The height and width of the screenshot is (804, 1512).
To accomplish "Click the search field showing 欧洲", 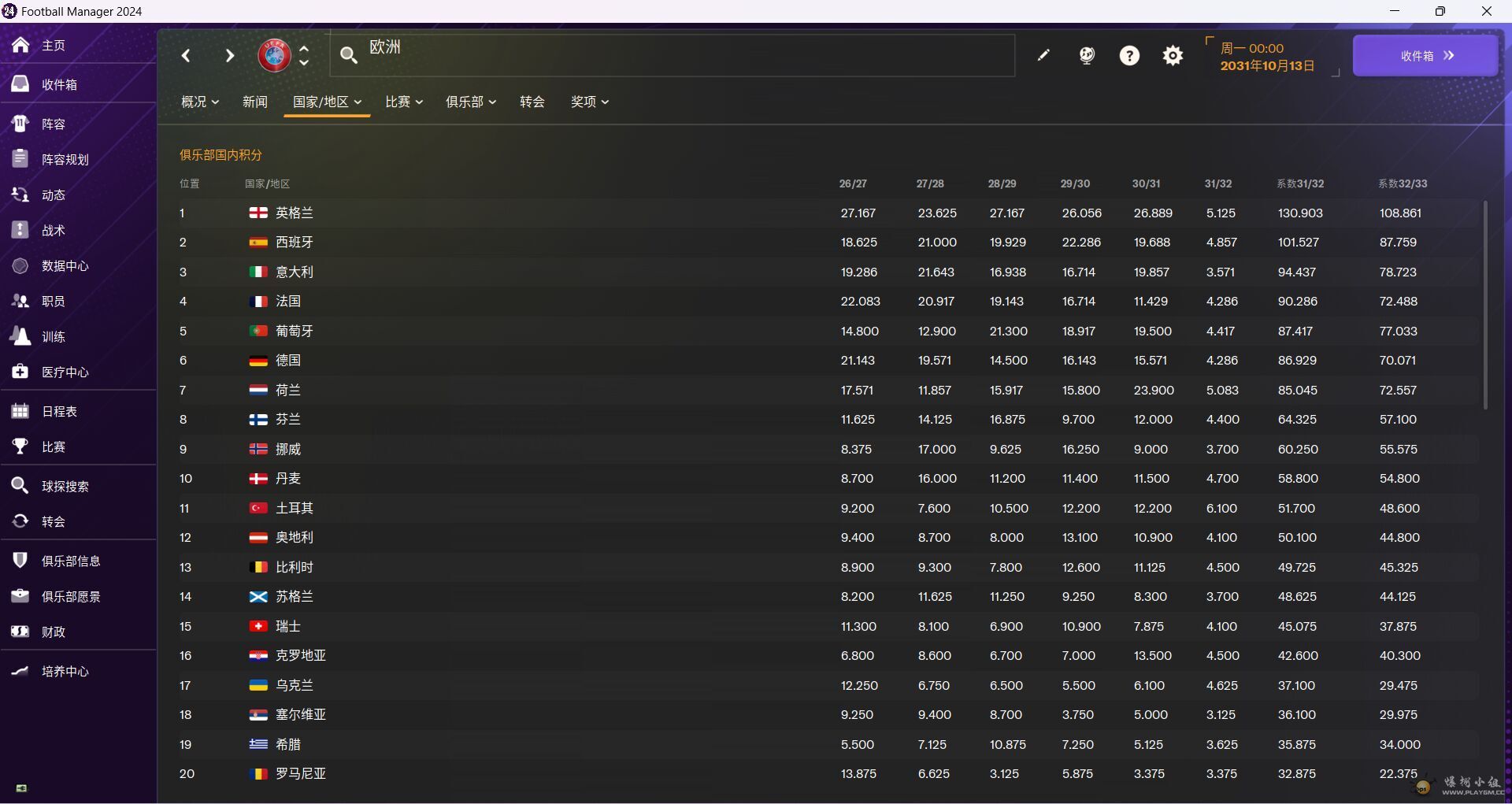I will pyautogui.click(x=673, y=55).
